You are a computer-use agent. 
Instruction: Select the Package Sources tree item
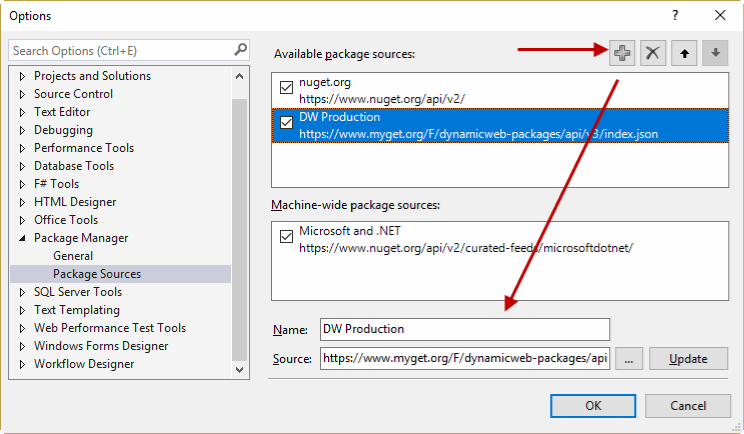pyautogui.click(x=97, y=274)
